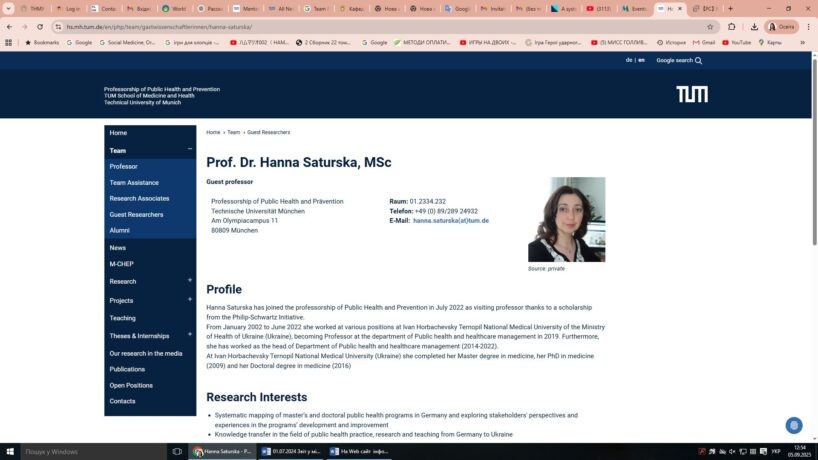Screen dimensions: 818x460
Task: Open the browser extensions puzzle icon
Action: coord(731,27)
